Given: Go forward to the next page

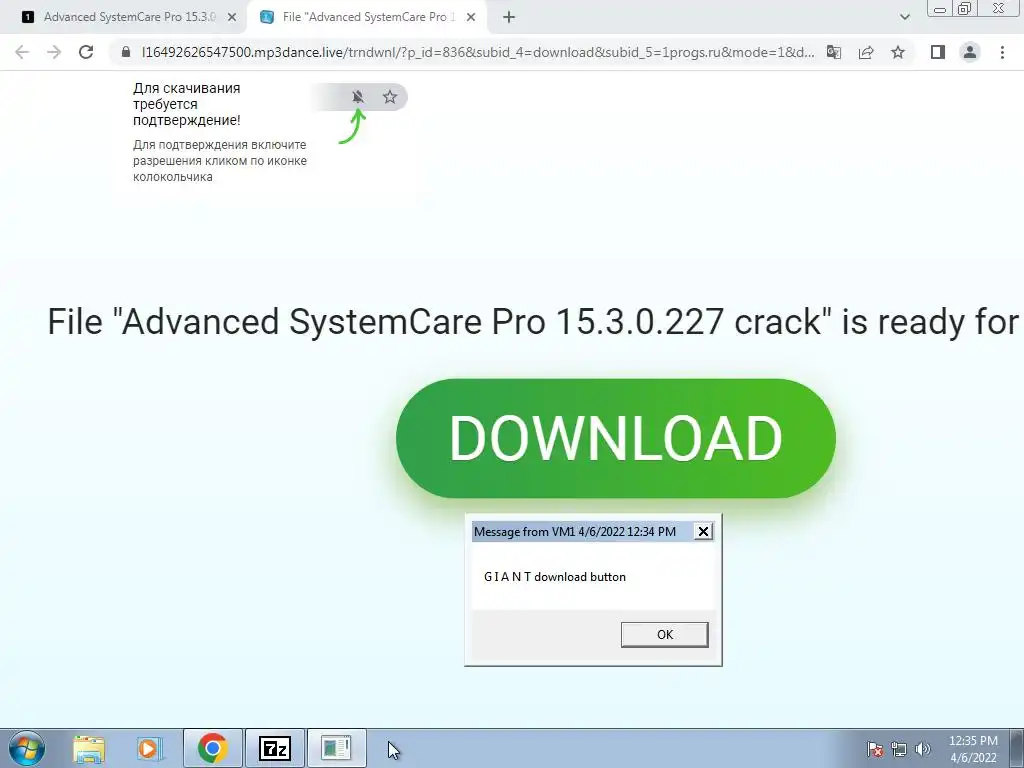Looking at the screenshot, I should pyautogui.click(x=54, y=52).
